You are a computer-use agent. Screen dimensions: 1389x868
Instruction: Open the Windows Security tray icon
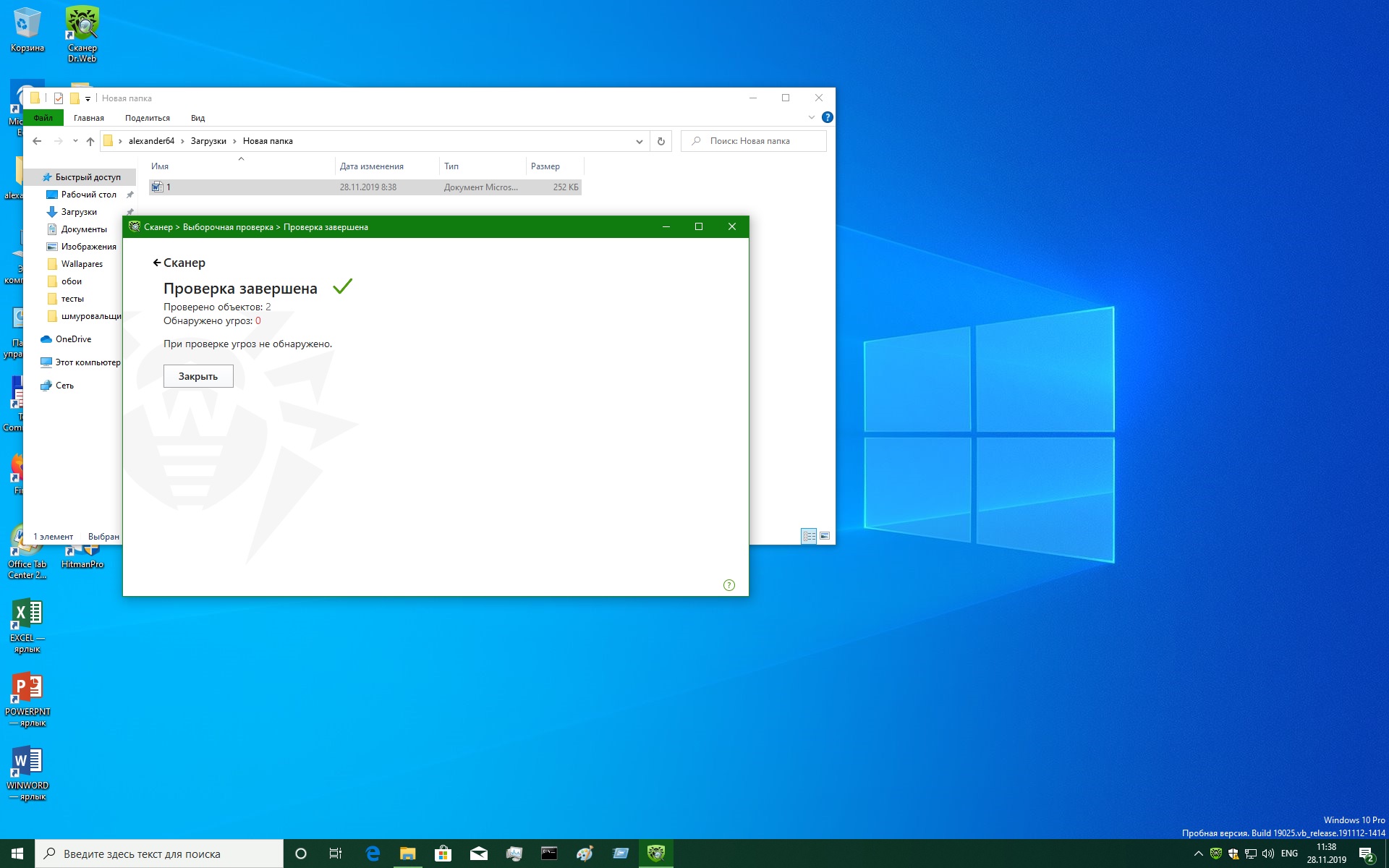pos(1233,854)
